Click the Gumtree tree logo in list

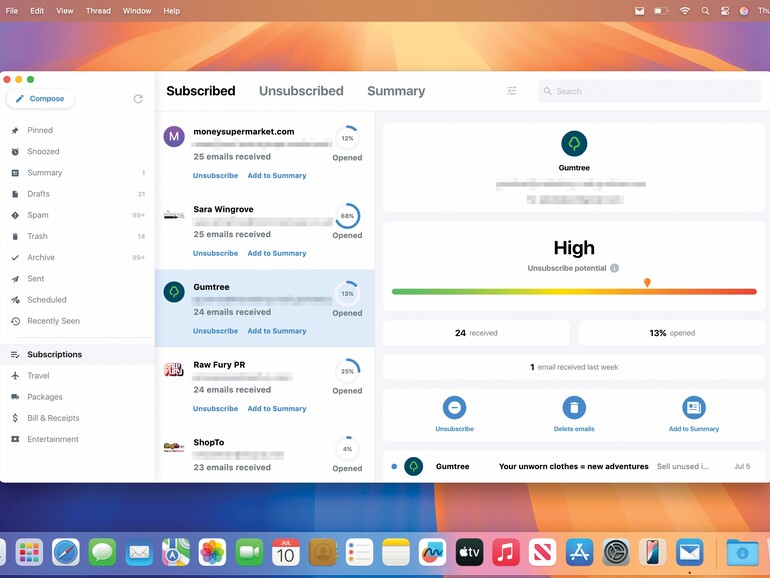[x=174, y=292]
